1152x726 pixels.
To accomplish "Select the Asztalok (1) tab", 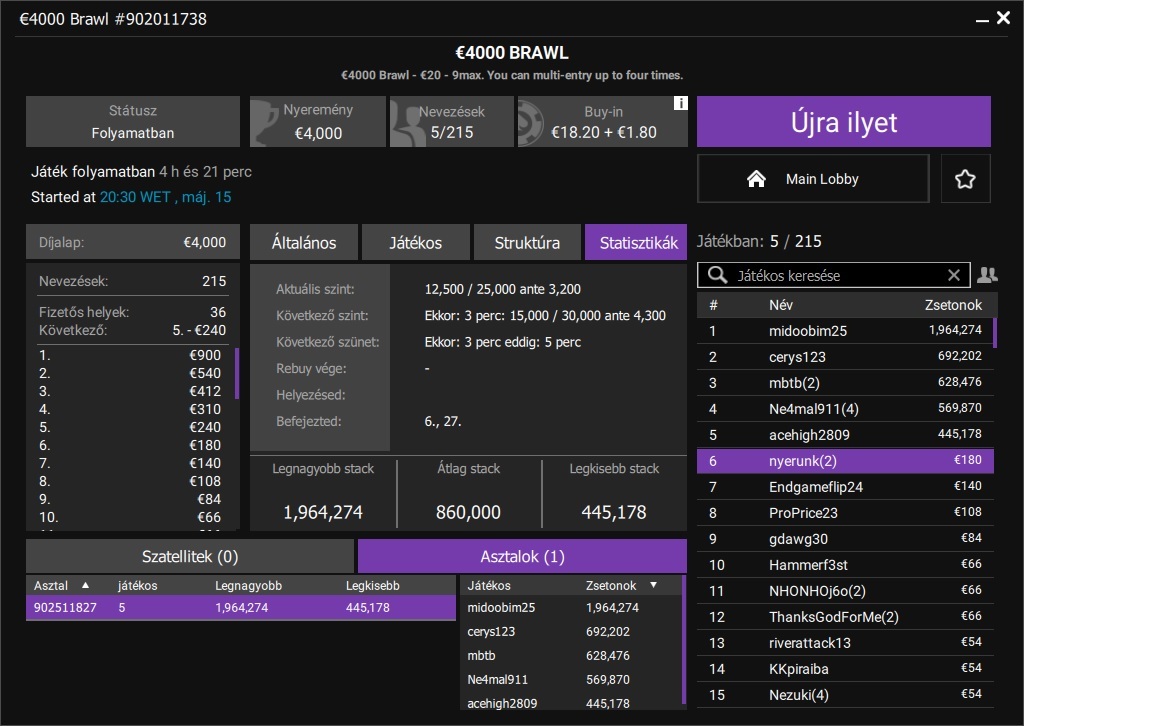I will point(522,556).
